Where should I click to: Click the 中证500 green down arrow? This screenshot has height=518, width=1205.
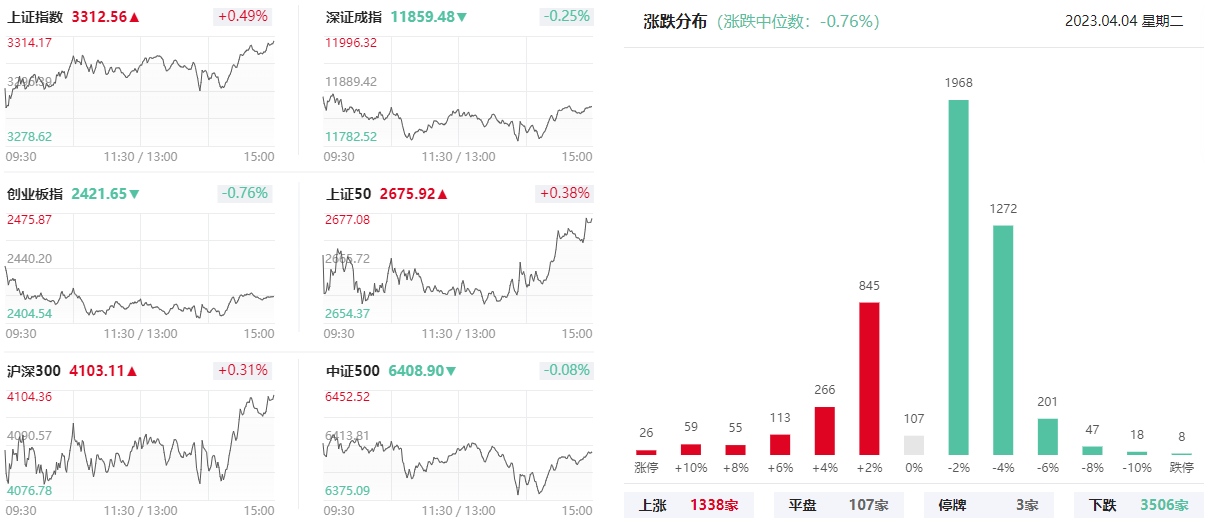point(451,371)
